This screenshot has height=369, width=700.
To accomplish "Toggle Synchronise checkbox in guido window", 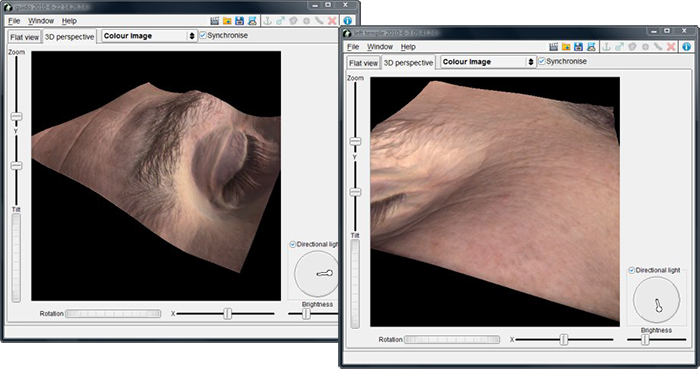I will 203,35.
